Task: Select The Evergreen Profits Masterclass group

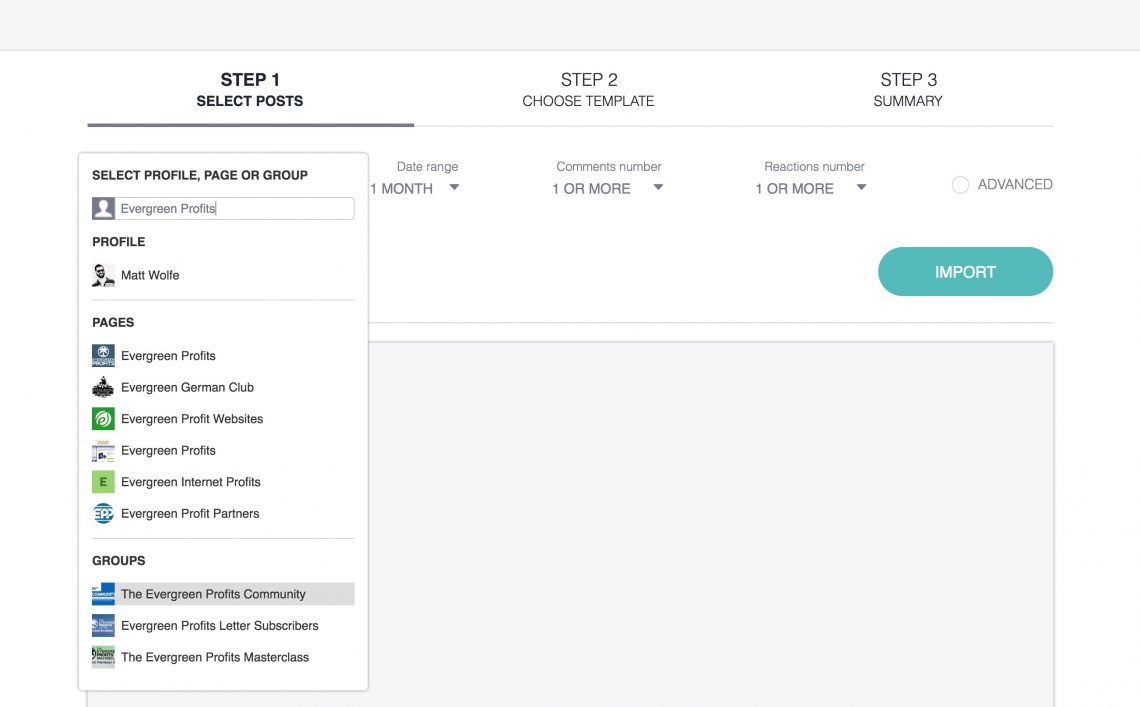Action: tap(223, 657)
